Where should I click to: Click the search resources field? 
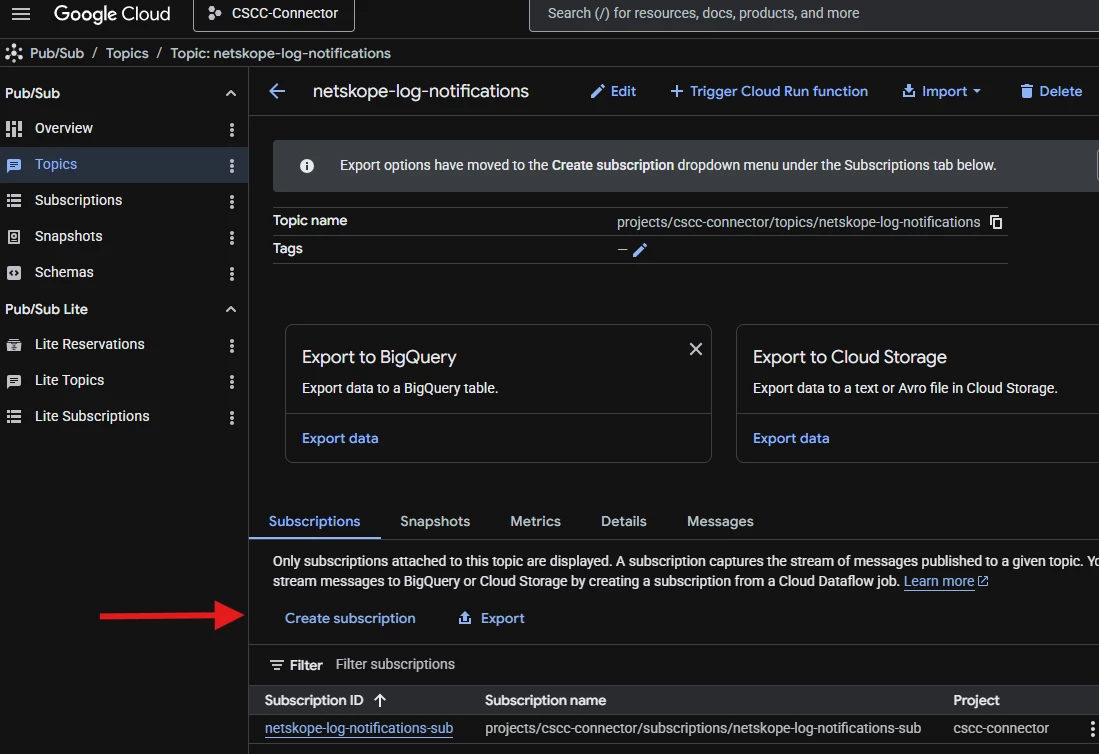[813, 14]
